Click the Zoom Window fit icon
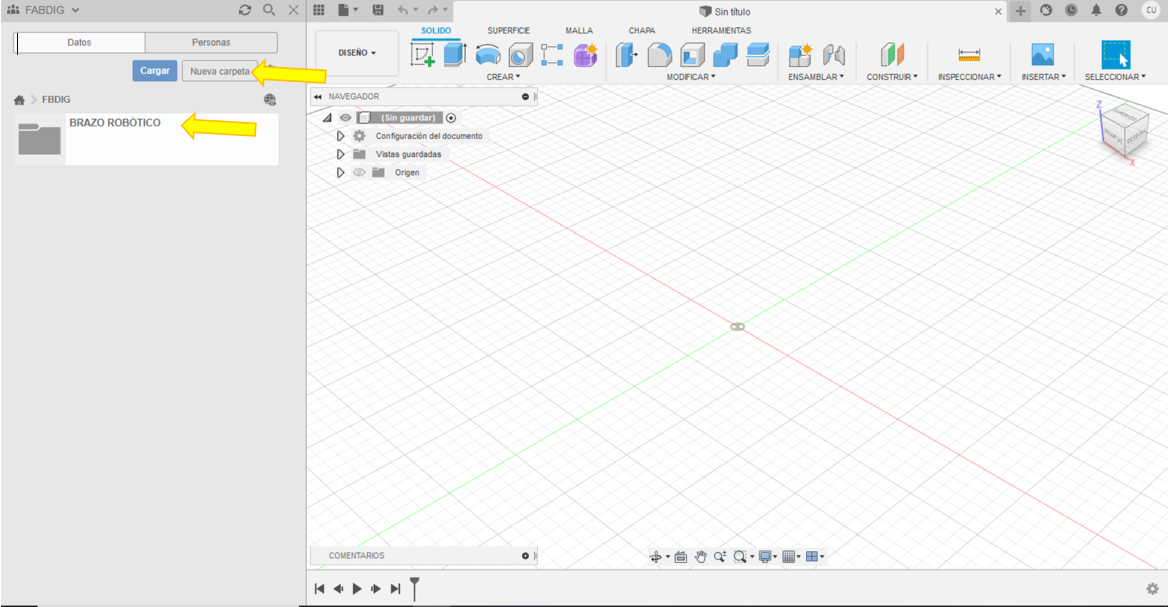The width and height of the screenshot is (1170, 607). (x=739, y=557)
